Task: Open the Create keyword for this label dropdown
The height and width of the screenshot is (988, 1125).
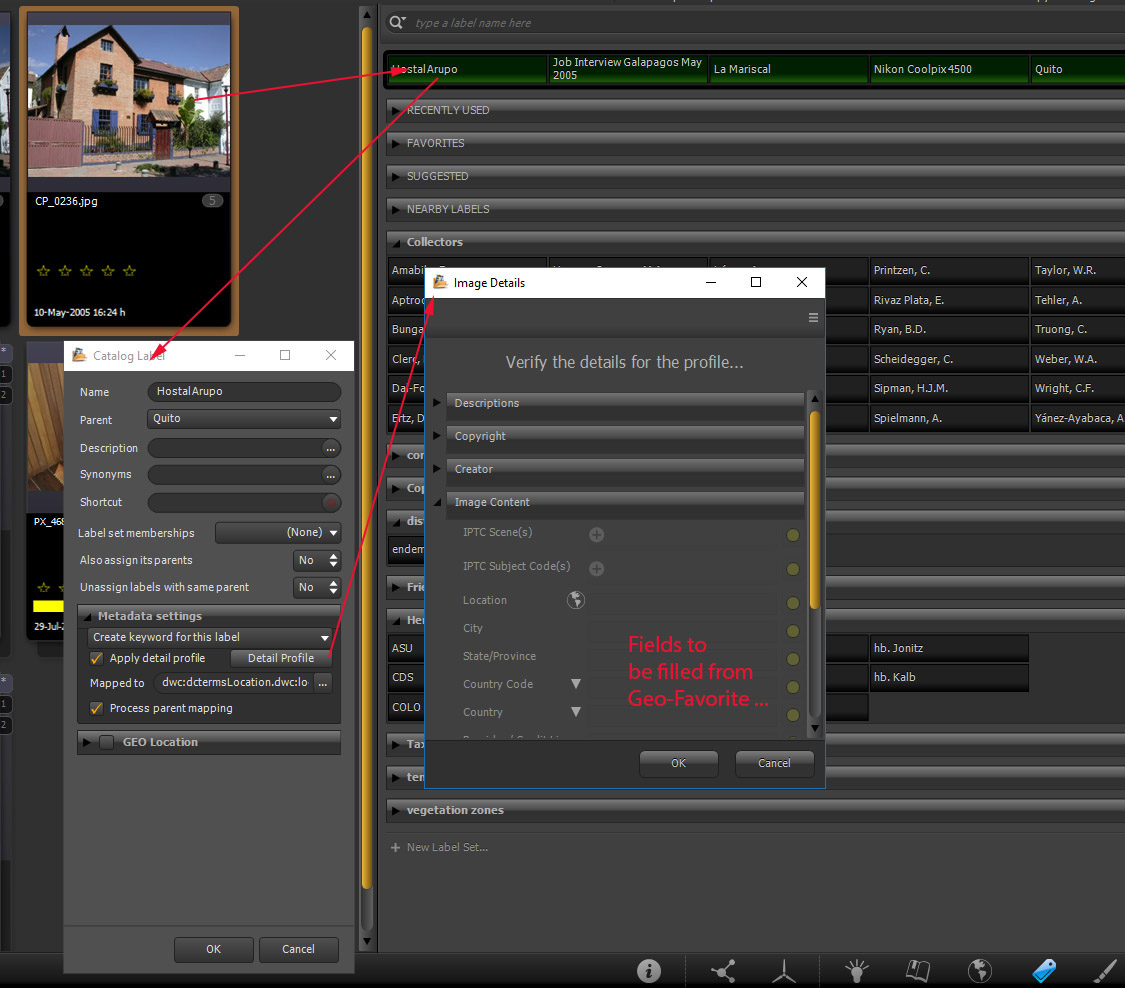Action: tap(210, 637)
